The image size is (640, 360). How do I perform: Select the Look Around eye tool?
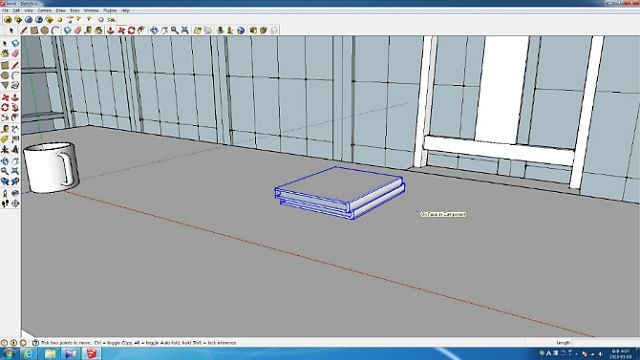point(15,193)
